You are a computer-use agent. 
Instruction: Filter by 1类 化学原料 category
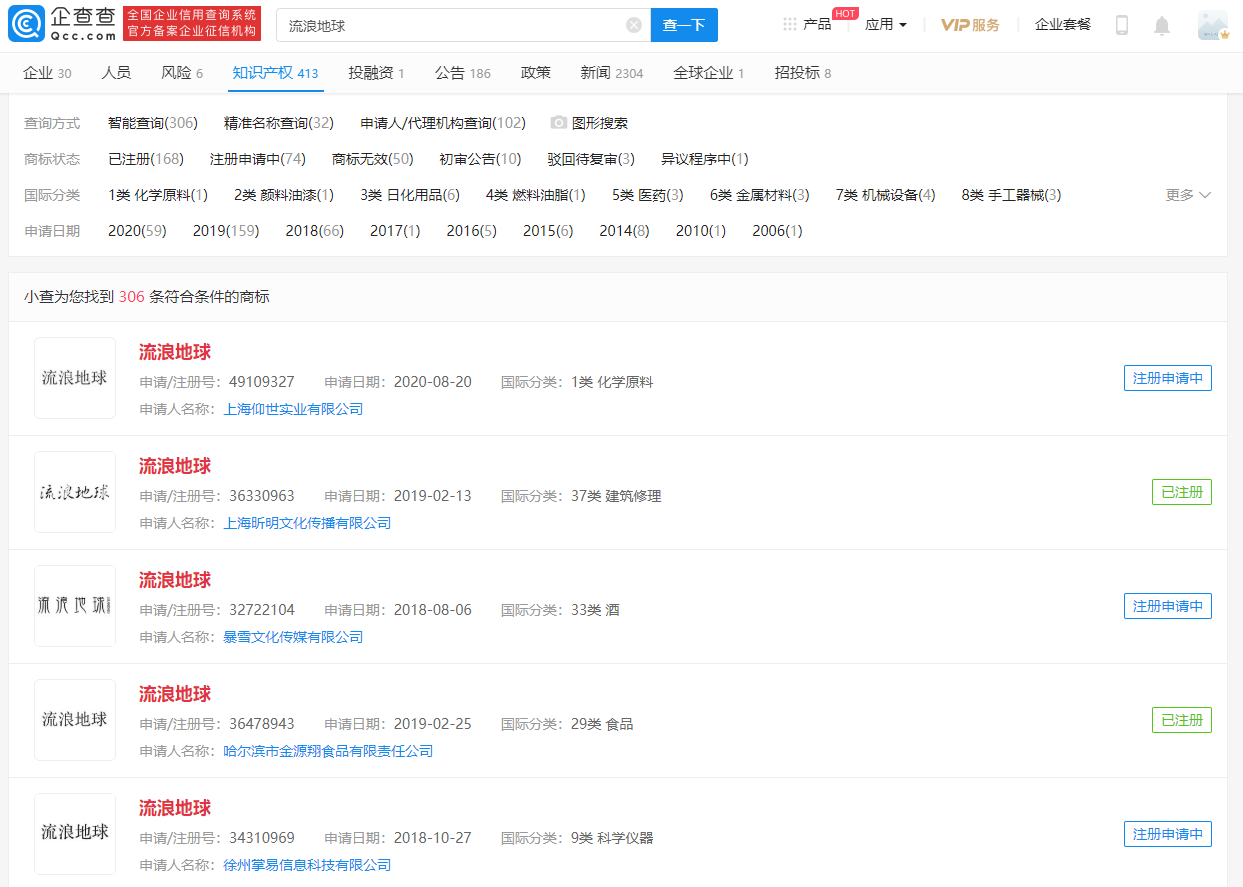pos(158,195)
